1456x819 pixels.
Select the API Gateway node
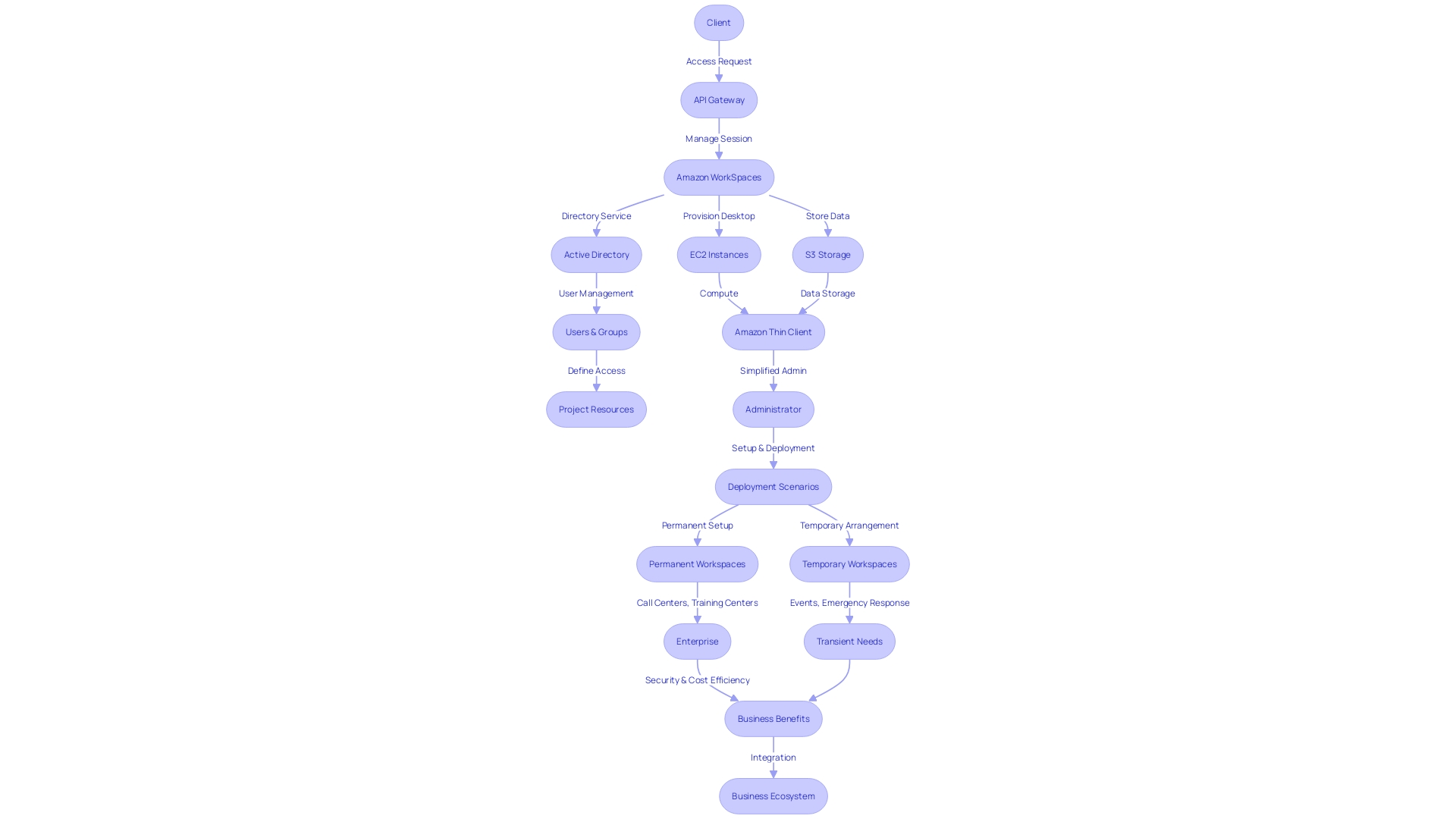click(718, 100)
